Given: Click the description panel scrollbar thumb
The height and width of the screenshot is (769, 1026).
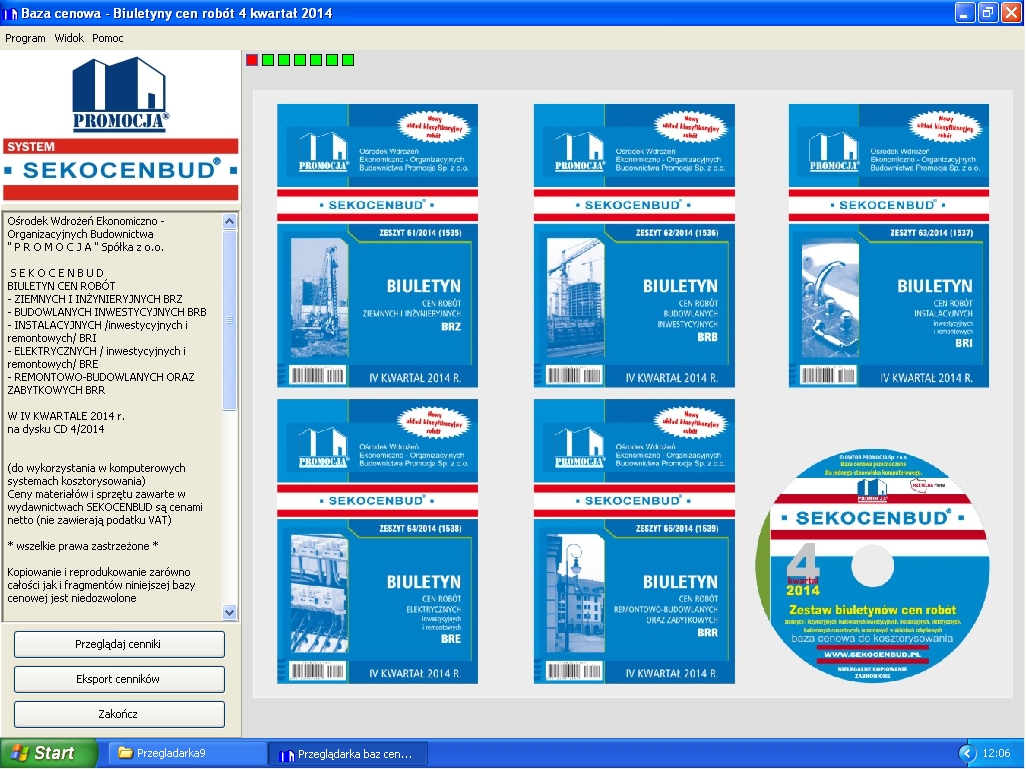Looking at the screenshot, I should [x=229, y=319].
